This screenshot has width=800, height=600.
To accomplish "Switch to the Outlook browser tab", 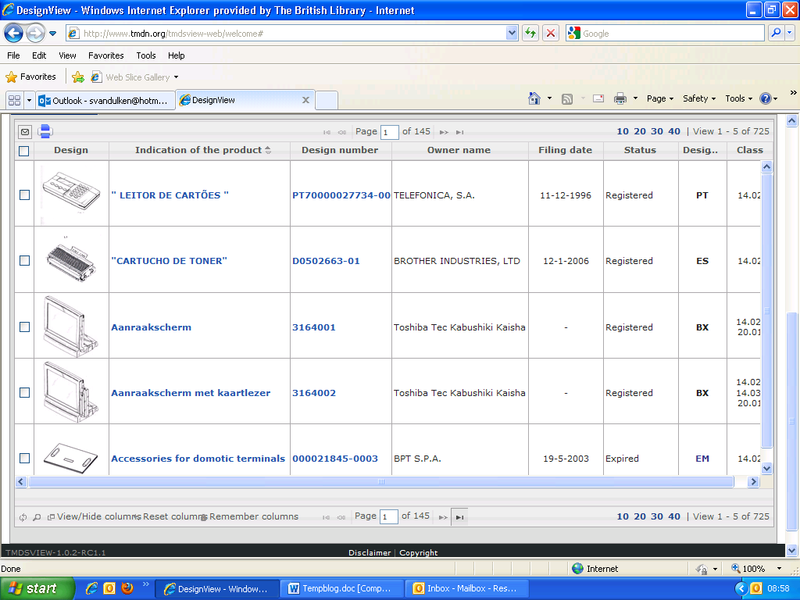I will pyautogui.click(x=104, y=101).
